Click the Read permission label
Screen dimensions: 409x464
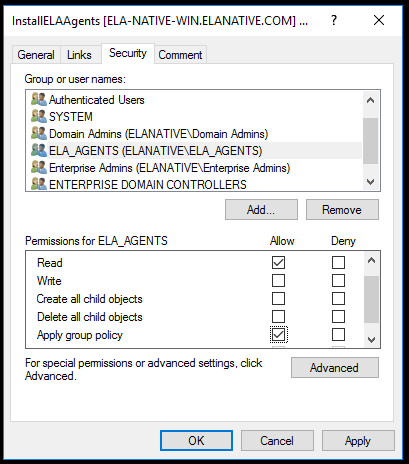point(50,263)
